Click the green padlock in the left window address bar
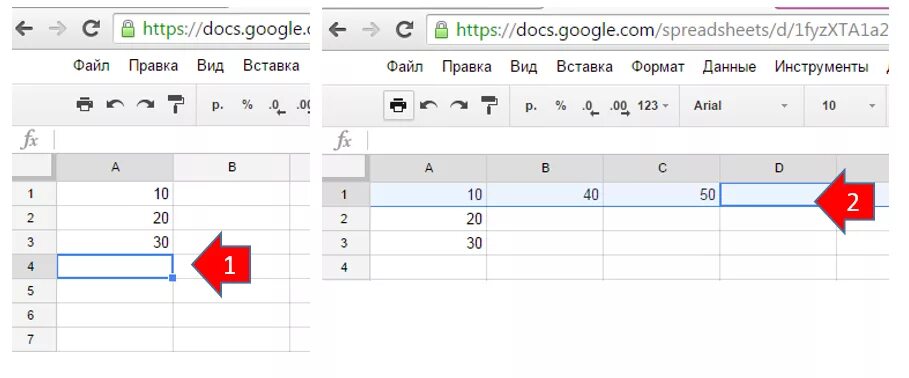Viewport: 909px width, 378px height. 128,28
